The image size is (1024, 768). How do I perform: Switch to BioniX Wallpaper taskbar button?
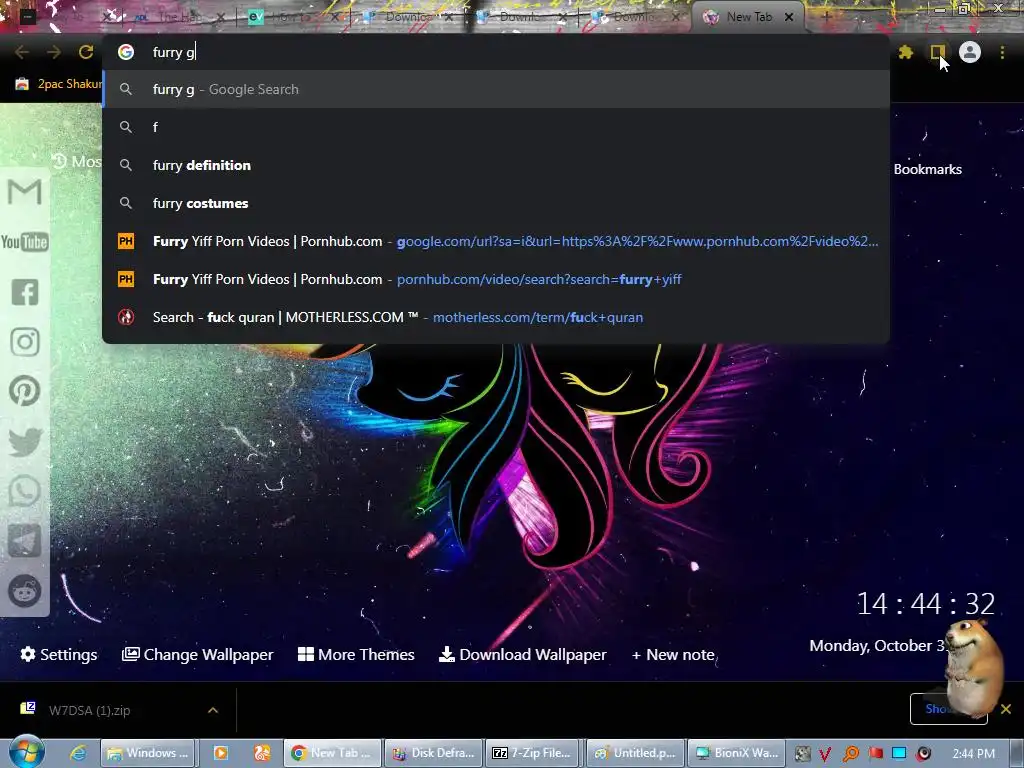[x=737, y=753]
